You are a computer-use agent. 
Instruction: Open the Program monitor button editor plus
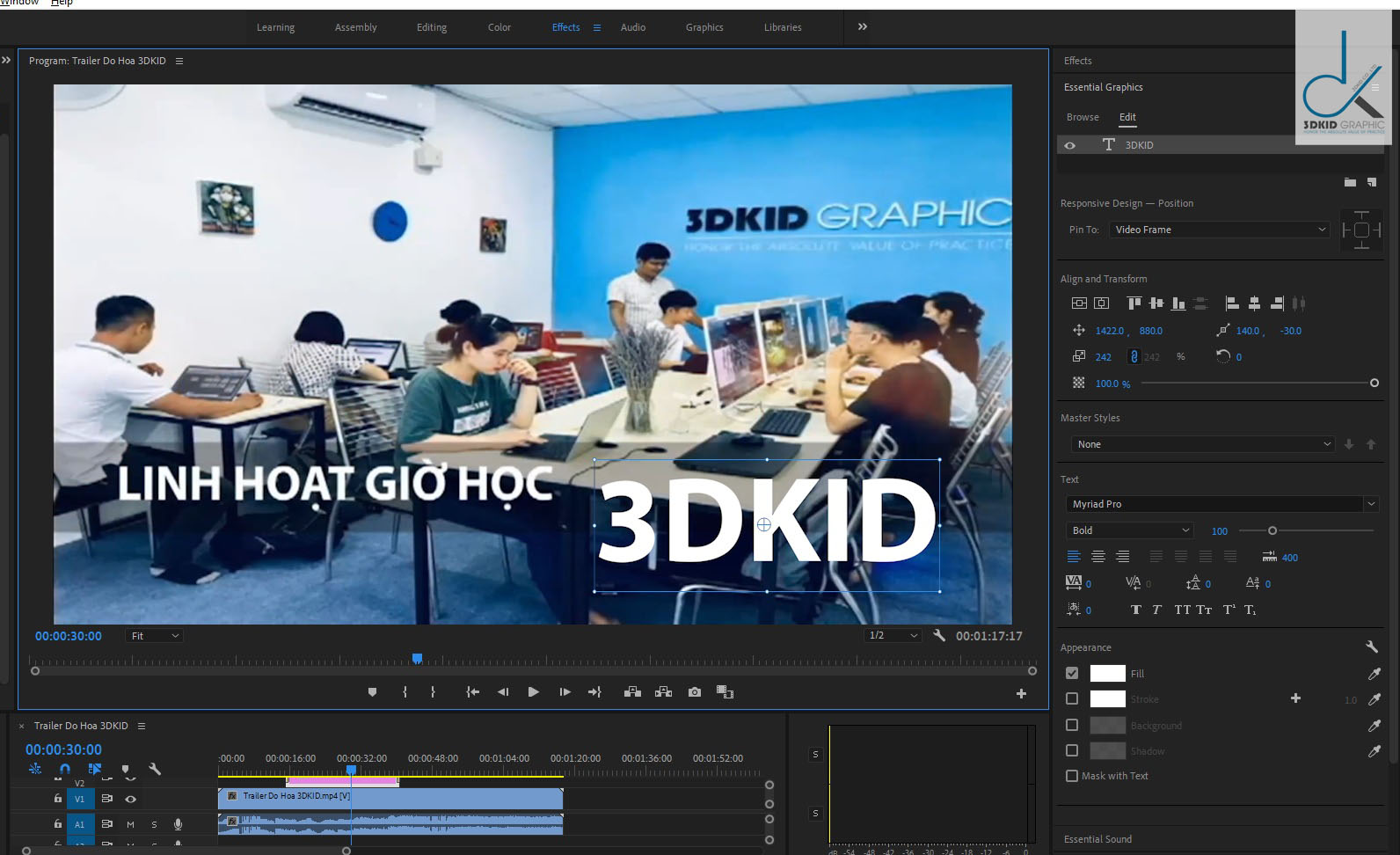[x=1021, y=693]
